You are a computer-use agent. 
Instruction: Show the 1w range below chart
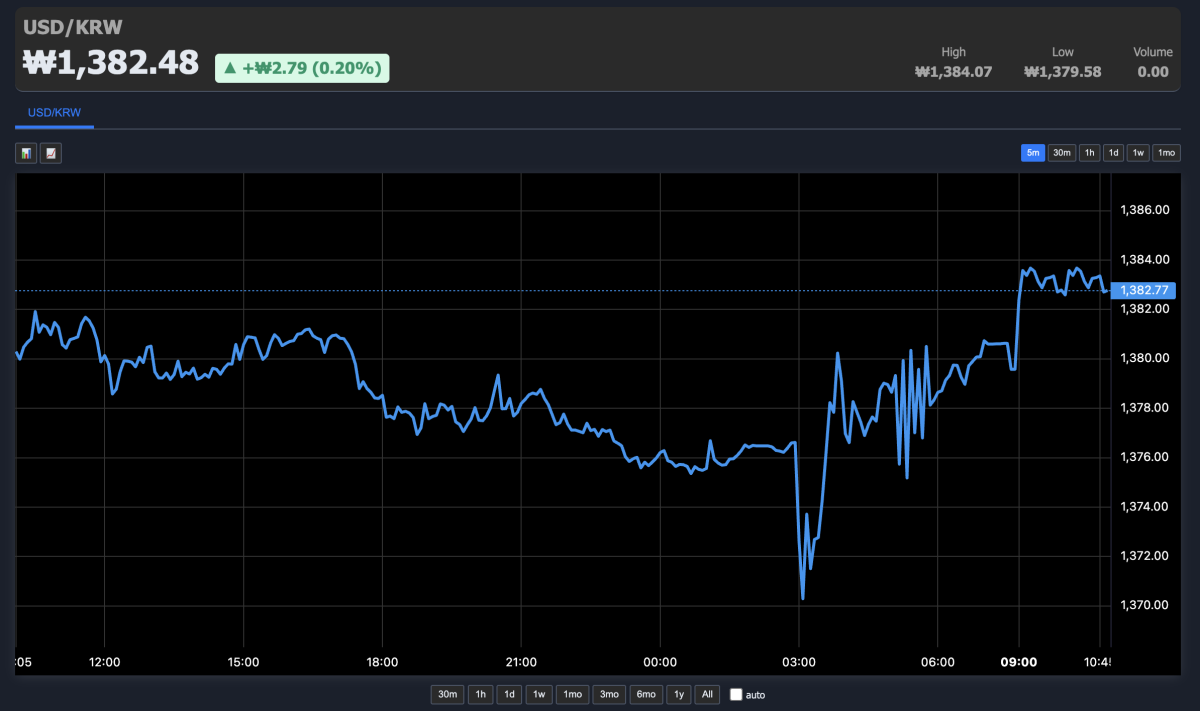tap(539, 695)
